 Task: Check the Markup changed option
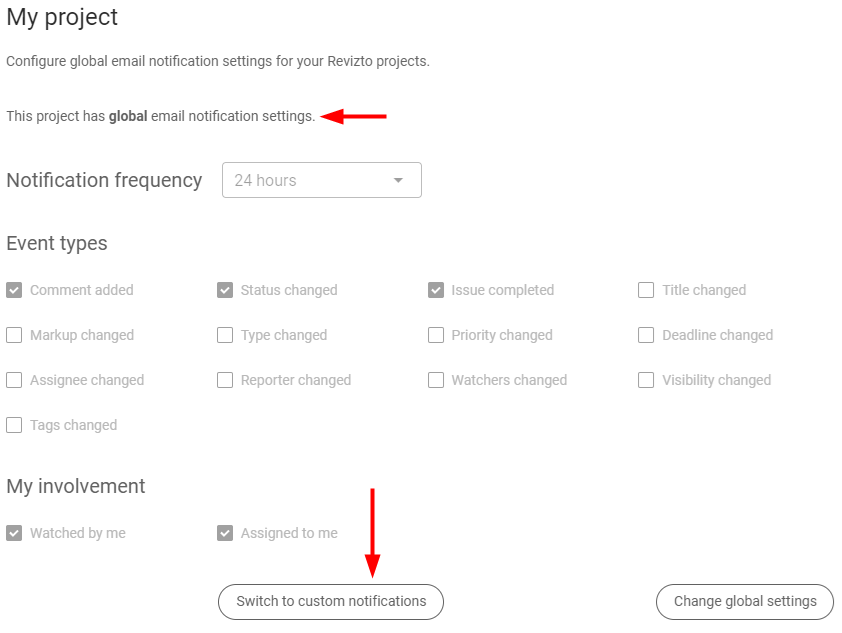(x=14, y=335)
